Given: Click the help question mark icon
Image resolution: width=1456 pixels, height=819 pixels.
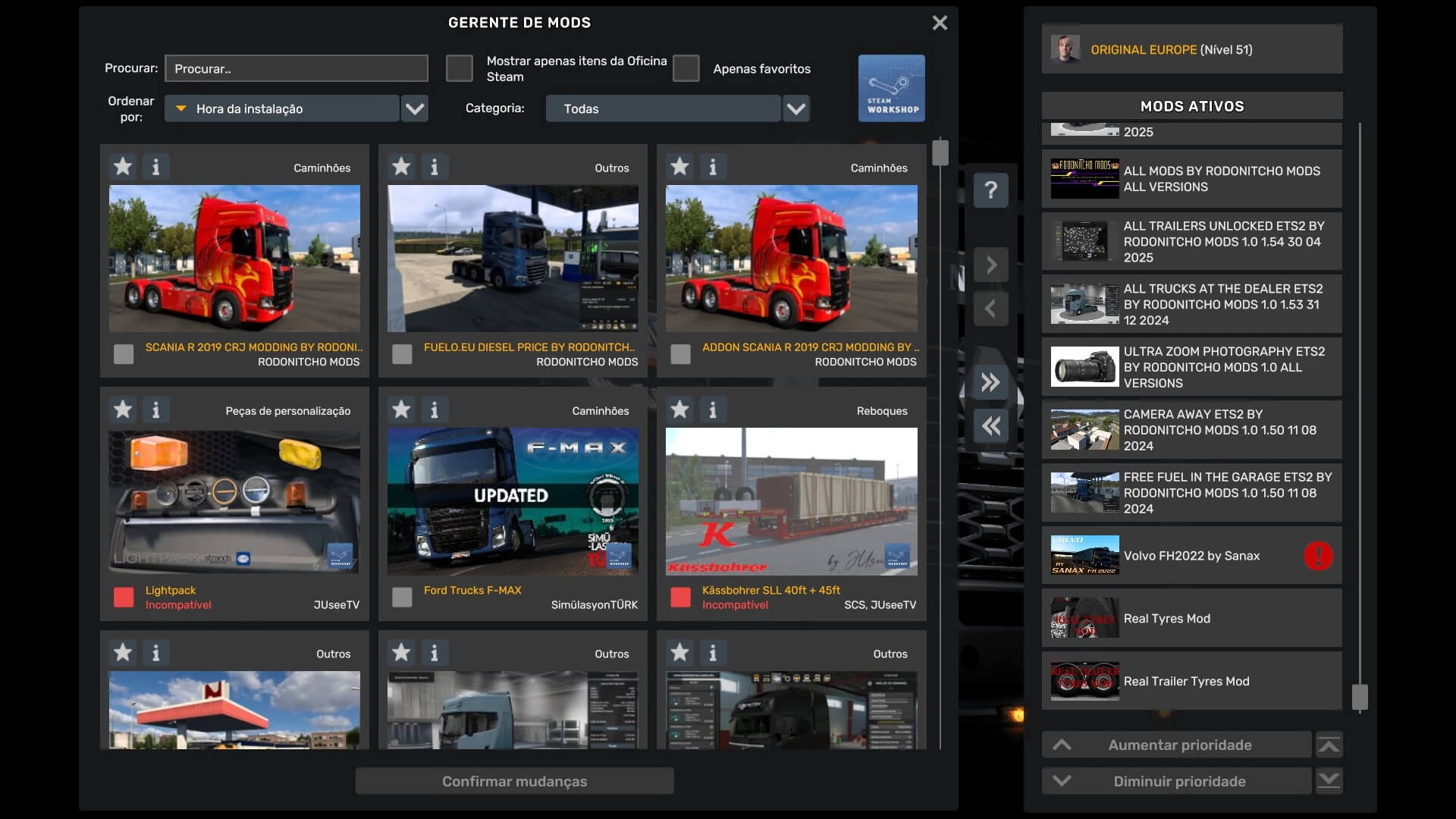Looking at the screenshot, I should [990, 190].
